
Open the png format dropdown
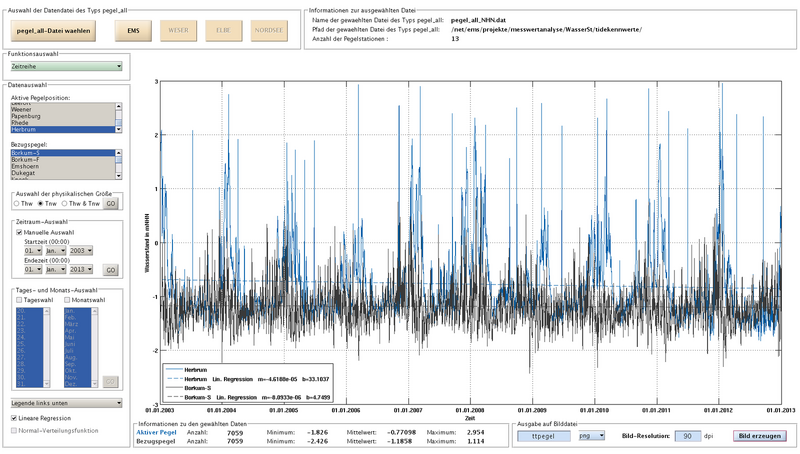click(592, 436)
